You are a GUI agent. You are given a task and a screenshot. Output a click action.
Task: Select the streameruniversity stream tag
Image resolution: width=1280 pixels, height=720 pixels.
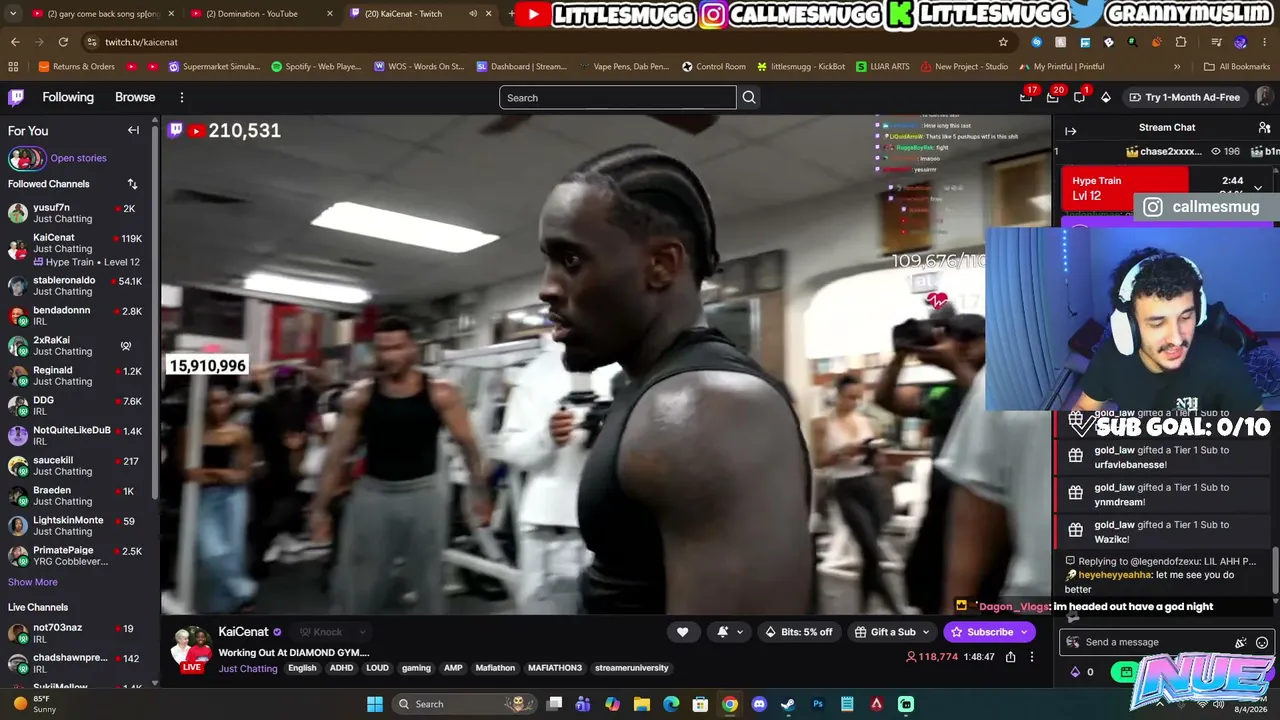631,668
